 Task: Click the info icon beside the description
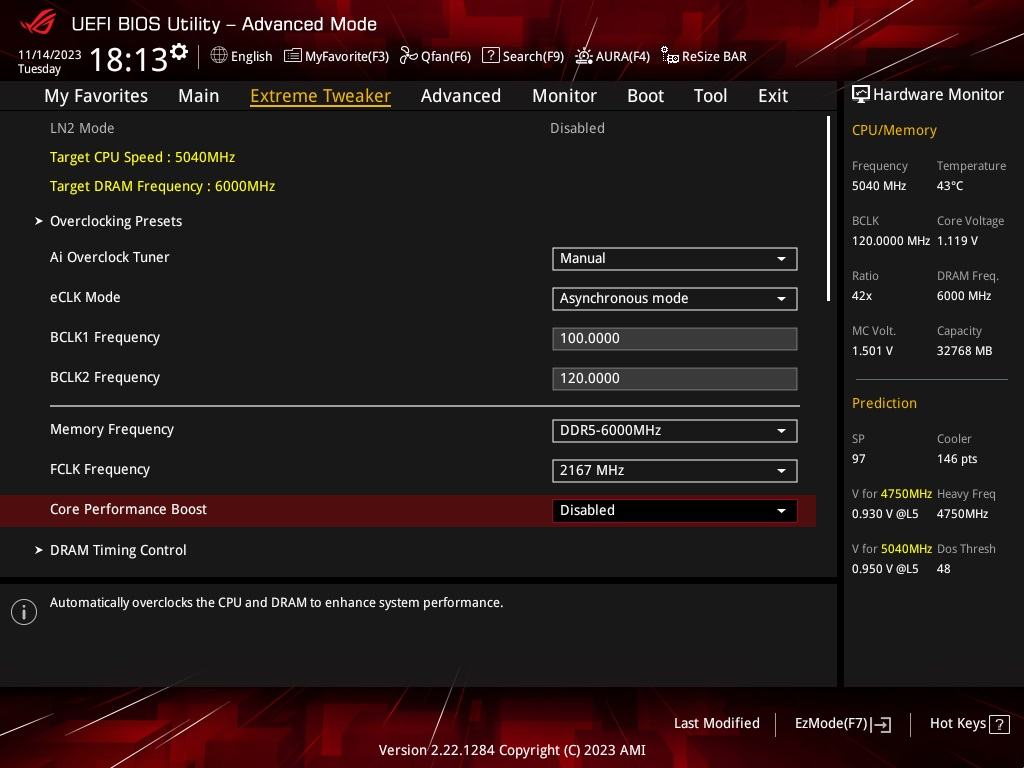pos(24,612)
